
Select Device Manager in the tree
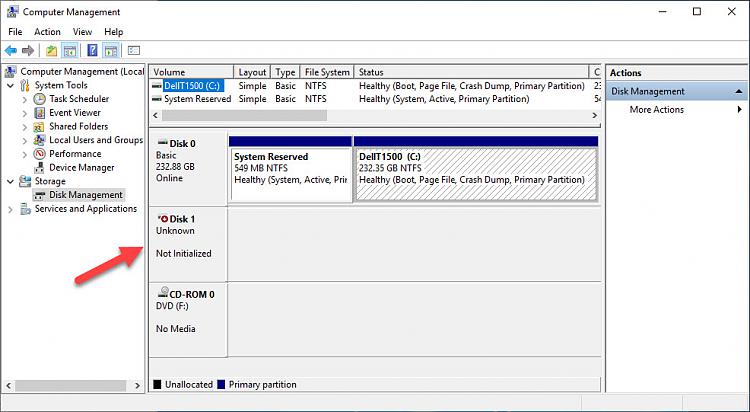[x=82, y=168]
